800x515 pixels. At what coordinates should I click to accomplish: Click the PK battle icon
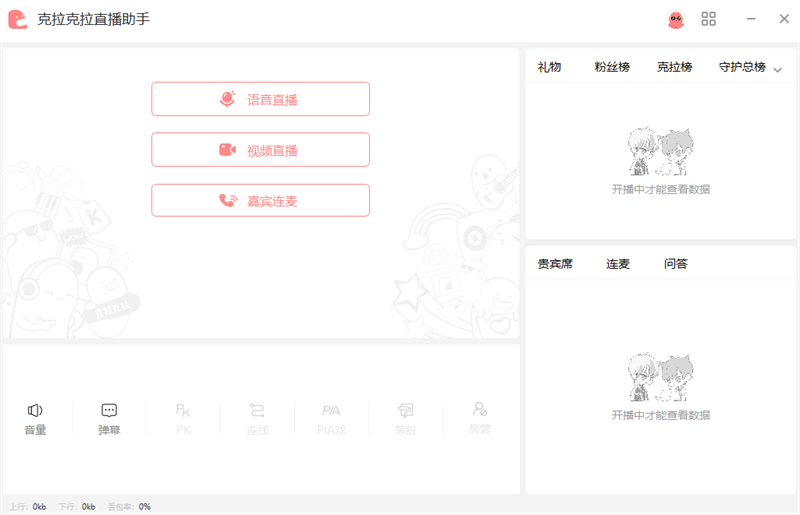tap(183, 418)
